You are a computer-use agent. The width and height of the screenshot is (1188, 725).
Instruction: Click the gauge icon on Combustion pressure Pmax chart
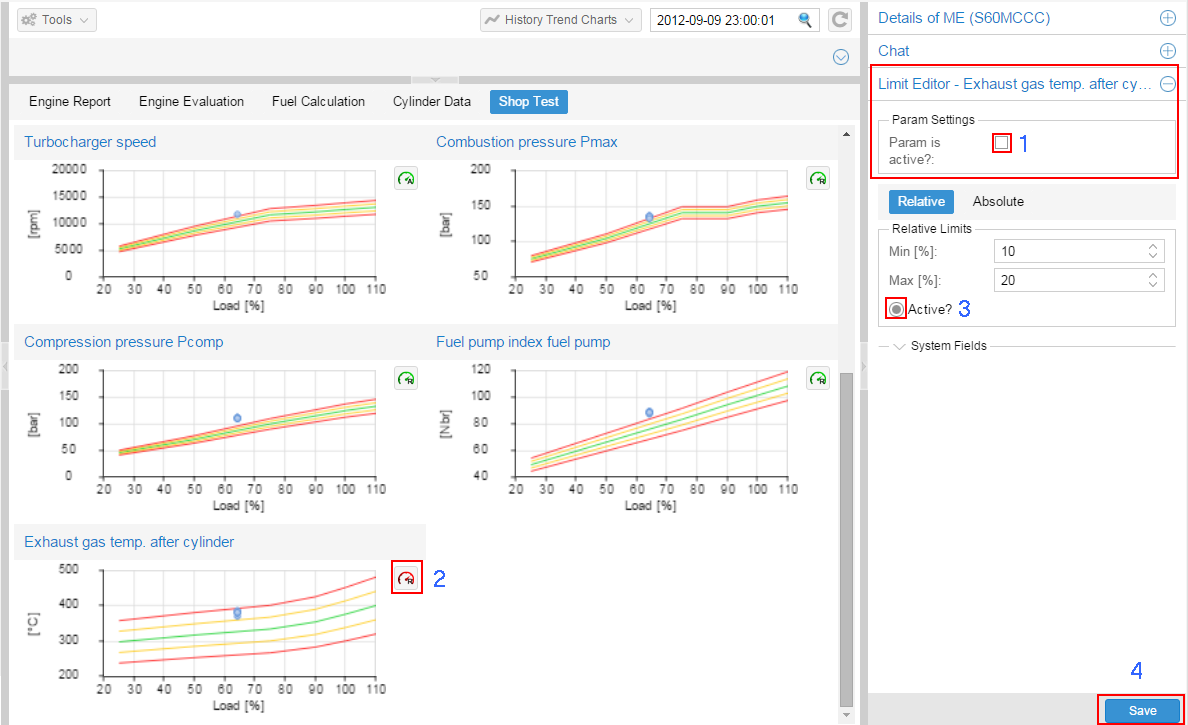tap(817, 179)
